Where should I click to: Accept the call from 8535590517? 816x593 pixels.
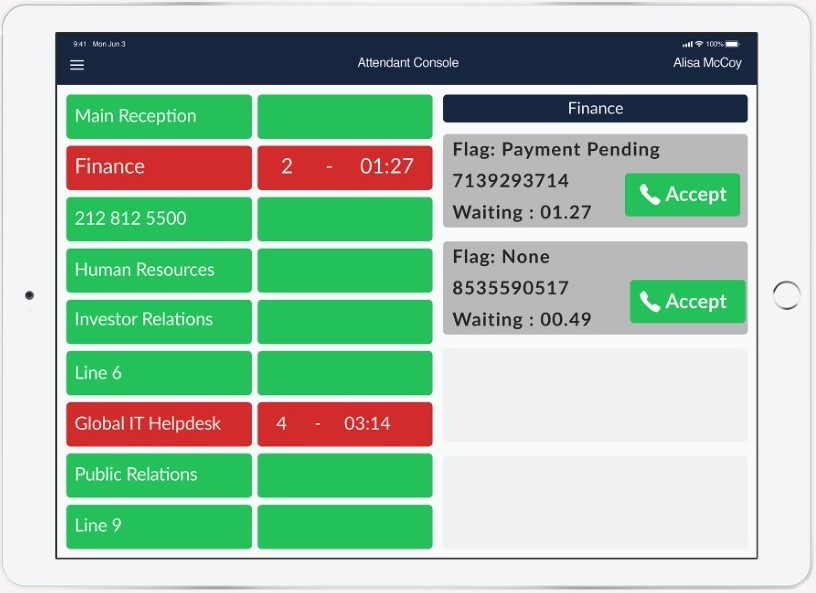(687, 301)
